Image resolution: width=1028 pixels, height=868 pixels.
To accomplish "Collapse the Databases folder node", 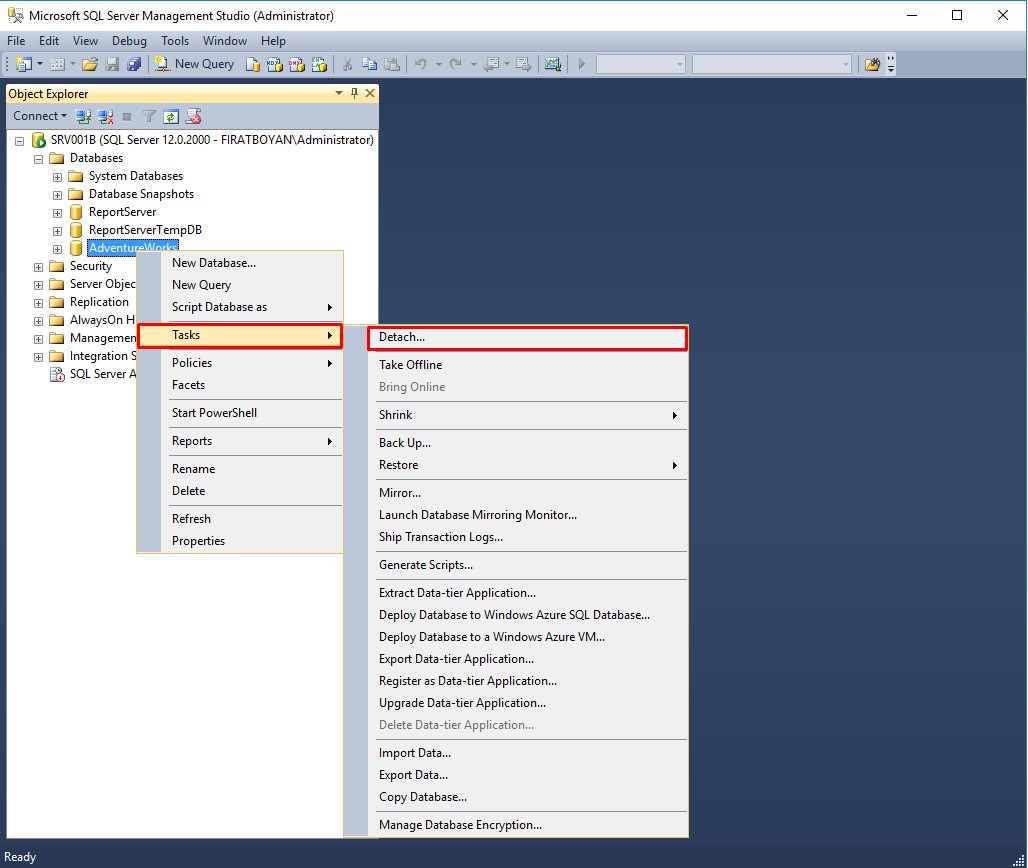I will (39, 159).
